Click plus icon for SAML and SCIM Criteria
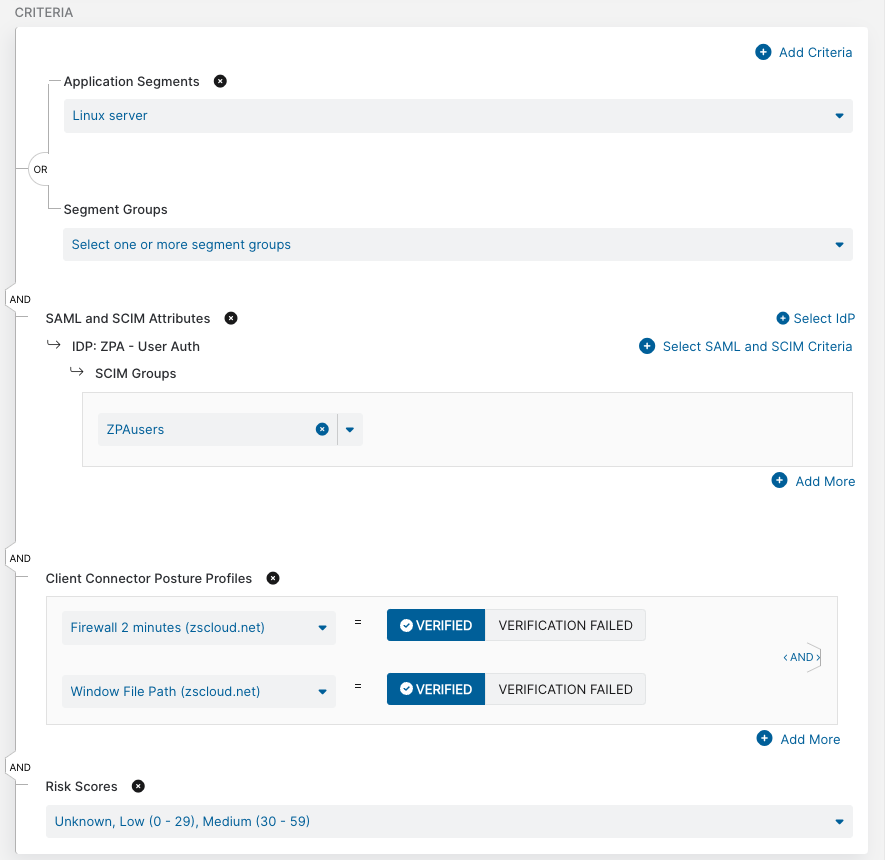The image size is (885, 860). point(647,346)
